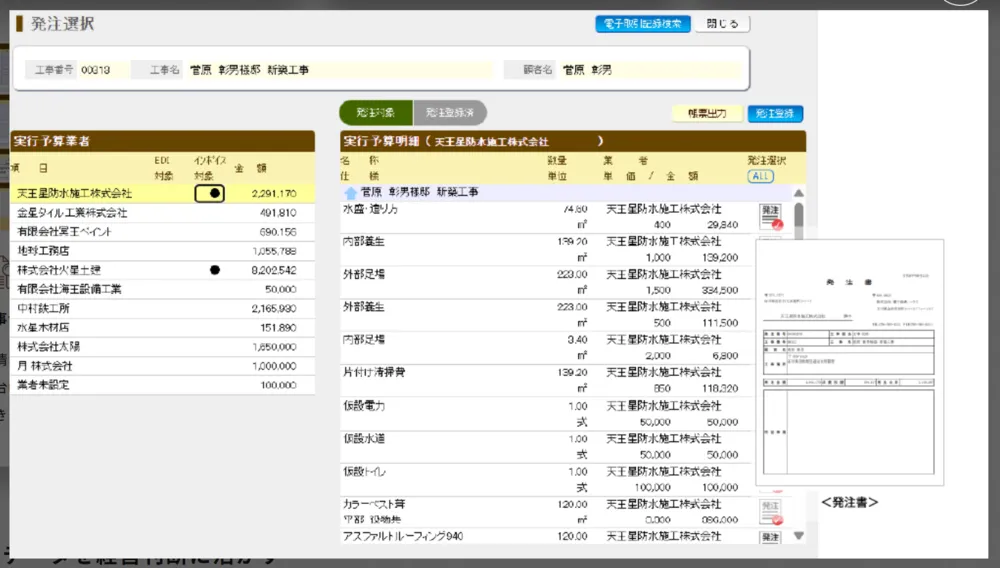Select 金星タイル工業株式会社 row
Screen dimensions: 1000x568
point(163,213)
